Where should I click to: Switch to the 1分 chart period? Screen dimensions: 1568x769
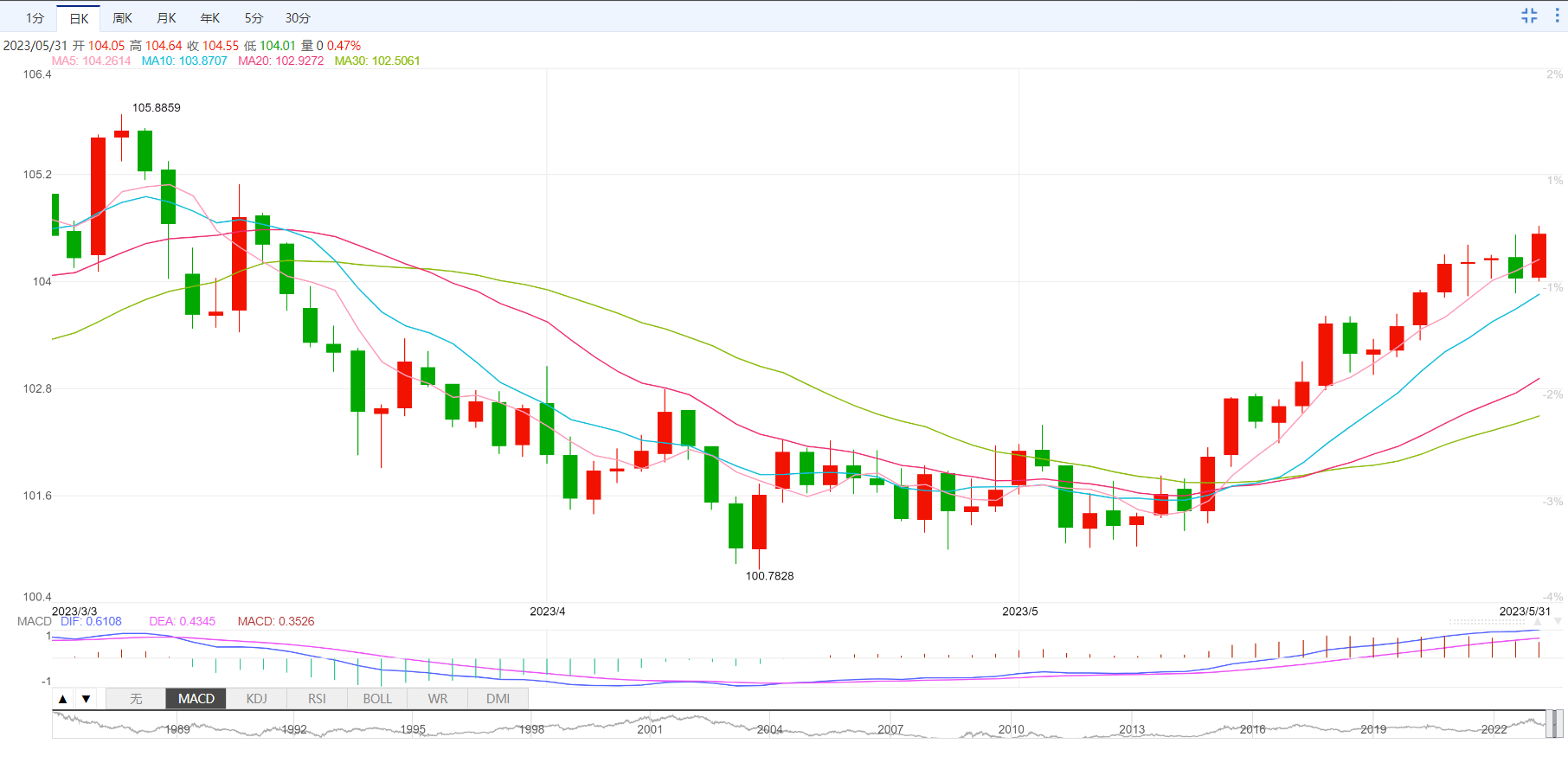[x=35, y=18]
